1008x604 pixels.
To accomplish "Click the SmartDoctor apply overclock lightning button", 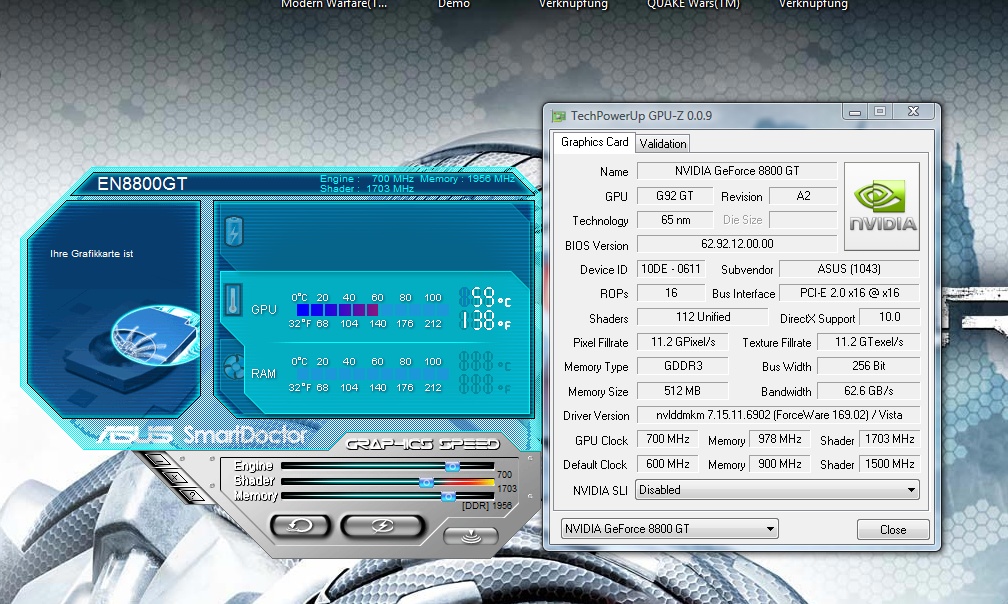I will tap(382, 526).
